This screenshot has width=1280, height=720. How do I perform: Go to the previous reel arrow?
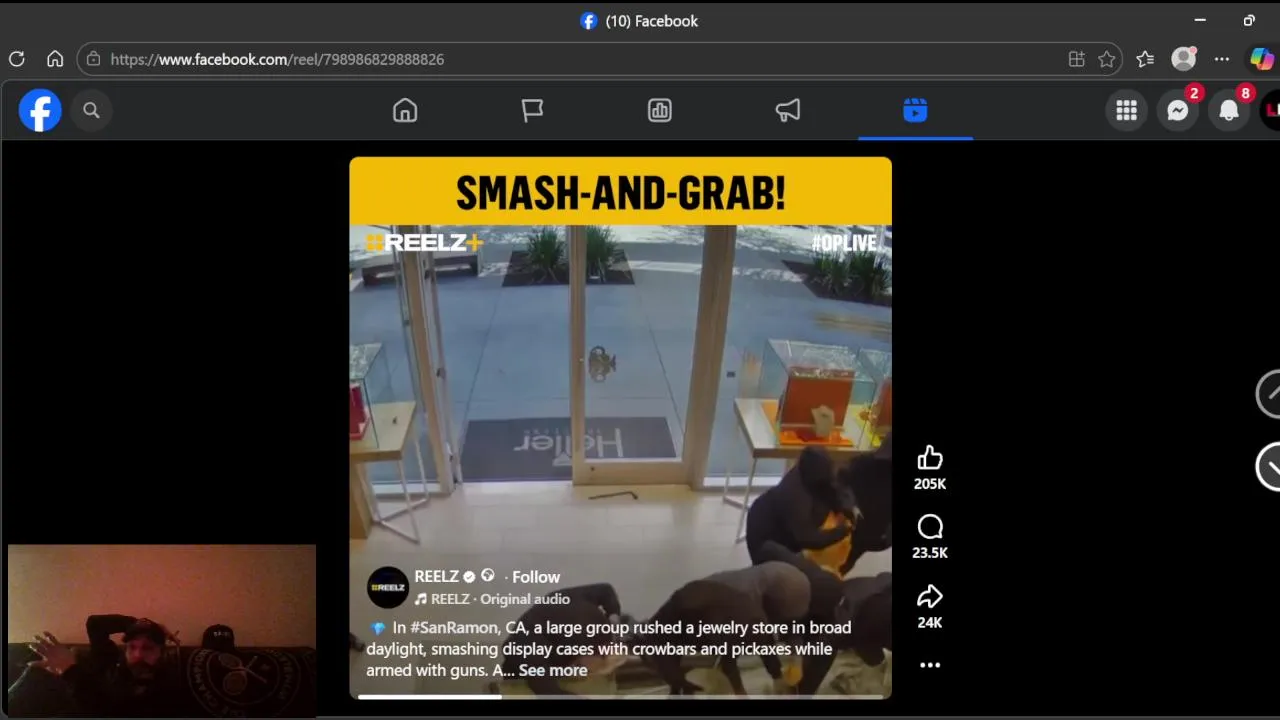pos(1268,394)
